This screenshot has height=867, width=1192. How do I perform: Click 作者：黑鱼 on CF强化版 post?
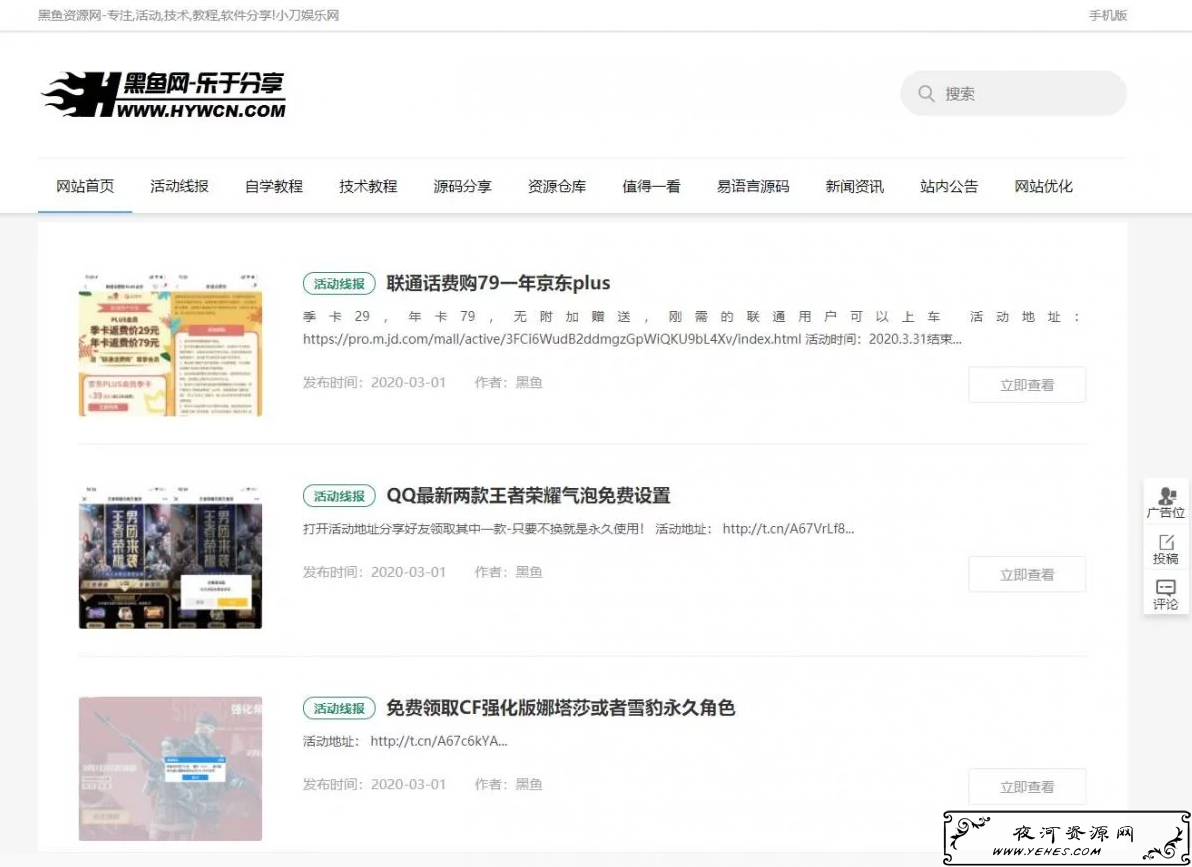coord(509,784)
